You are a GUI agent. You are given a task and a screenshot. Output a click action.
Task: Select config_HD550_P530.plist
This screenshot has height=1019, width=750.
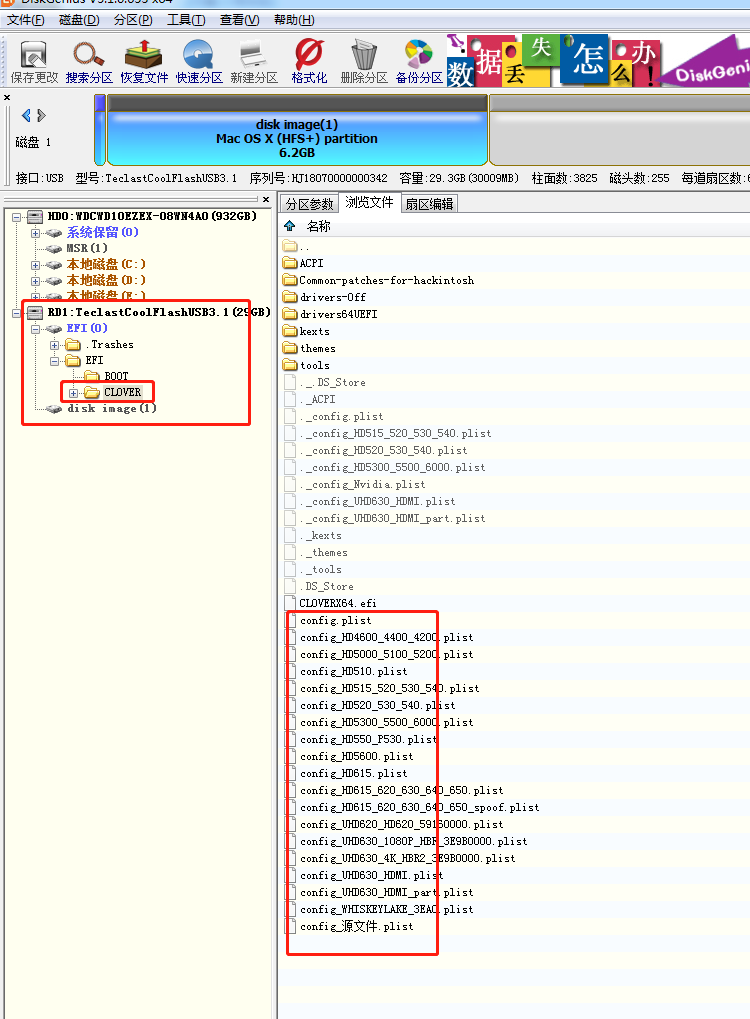pyautogui.click(x=369, y=740)
